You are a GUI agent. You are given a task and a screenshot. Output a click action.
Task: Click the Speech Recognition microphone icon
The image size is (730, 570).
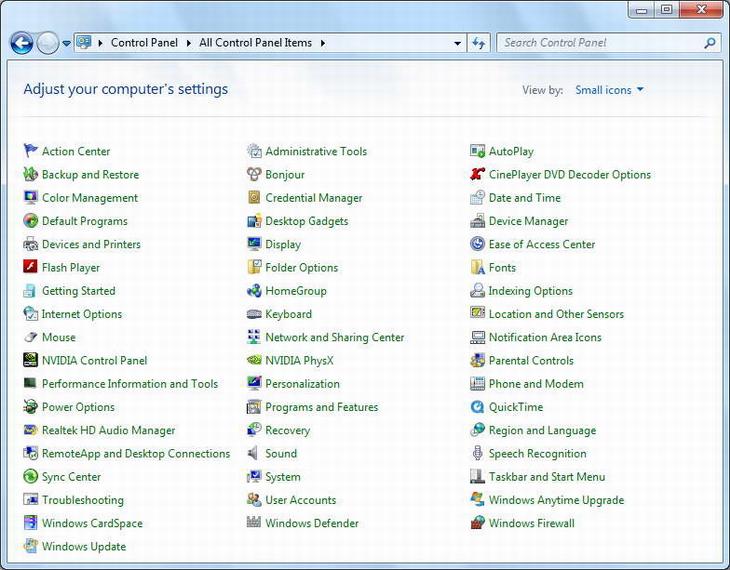477,453
